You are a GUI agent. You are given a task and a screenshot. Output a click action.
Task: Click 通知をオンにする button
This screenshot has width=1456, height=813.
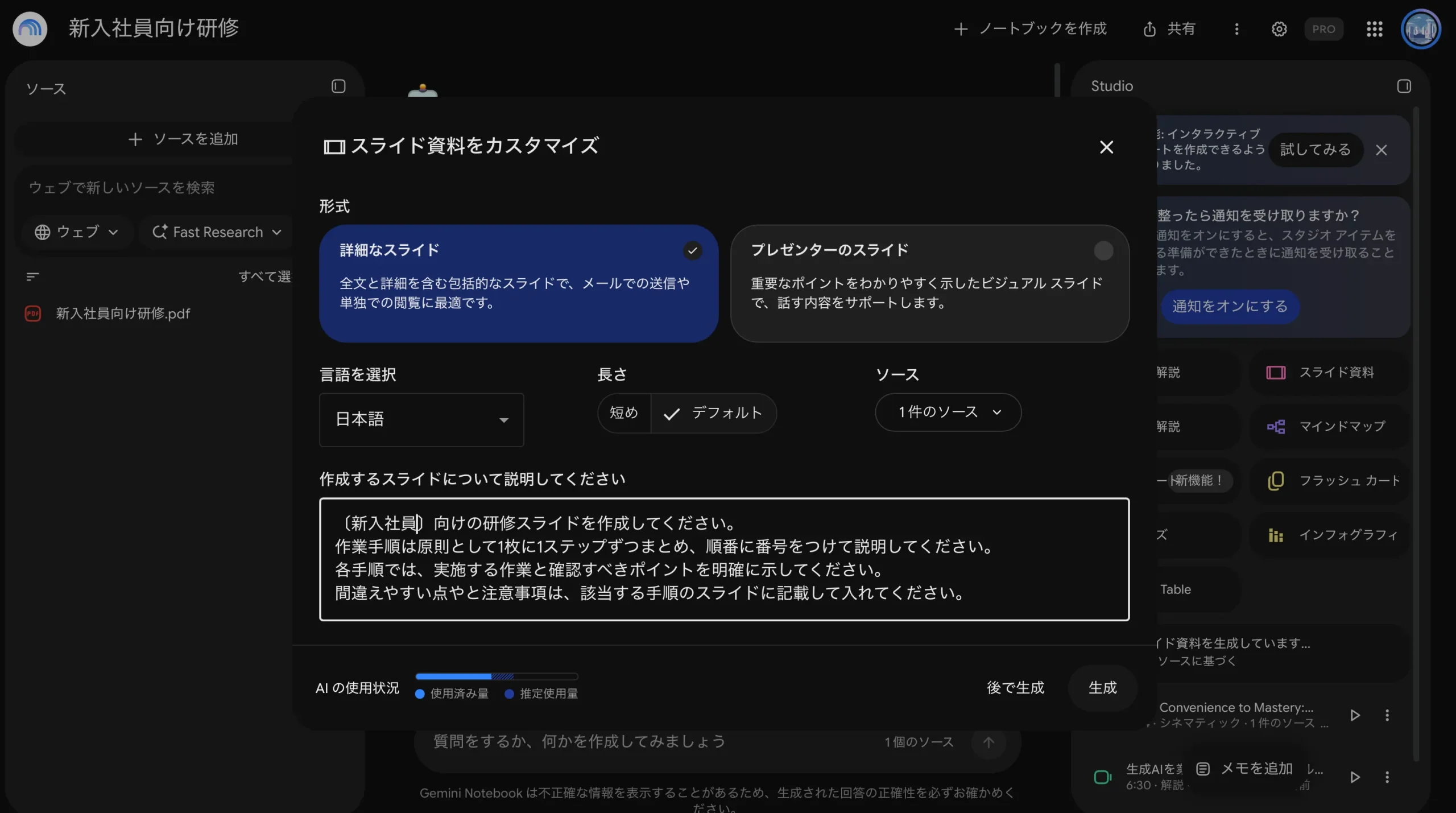click(x=1230, y=307)
